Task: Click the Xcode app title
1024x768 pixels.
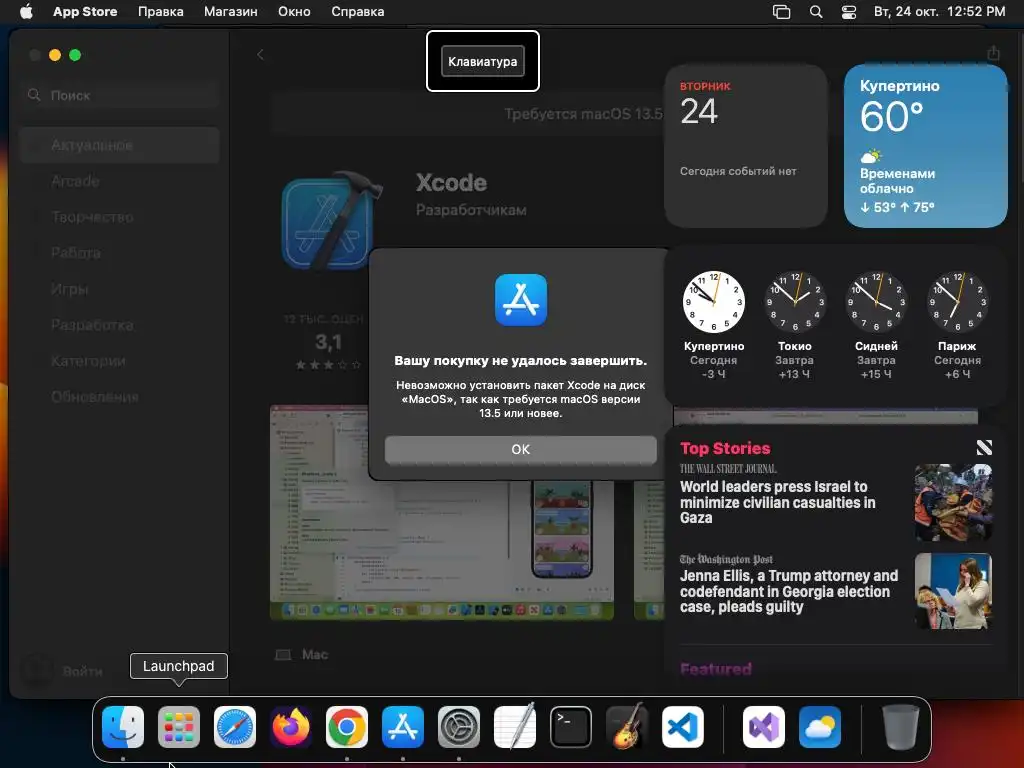Action: pyautogui.click(x=451, y=183)
